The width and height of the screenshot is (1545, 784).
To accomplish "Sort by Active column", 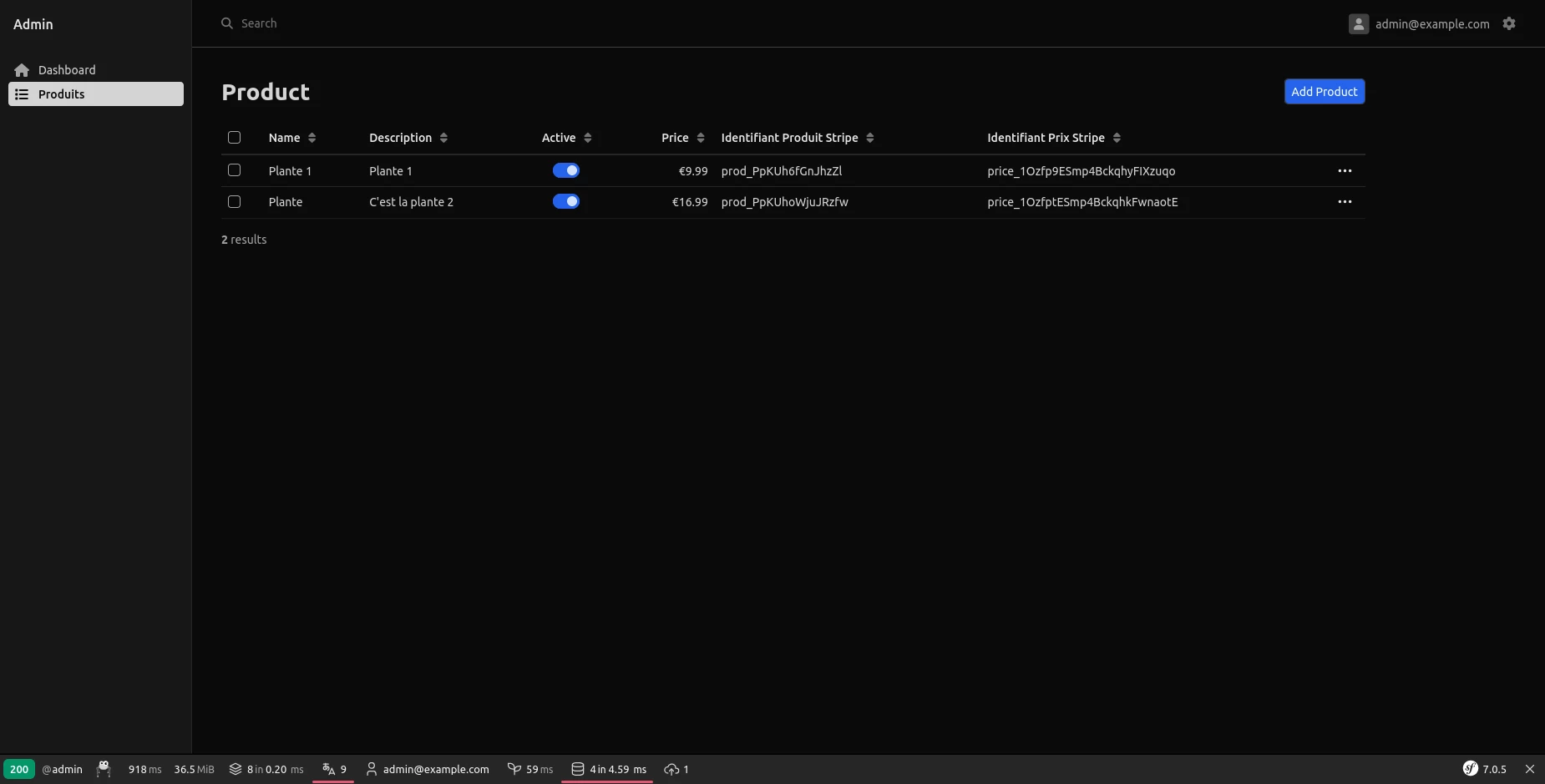I will point(567,138).
